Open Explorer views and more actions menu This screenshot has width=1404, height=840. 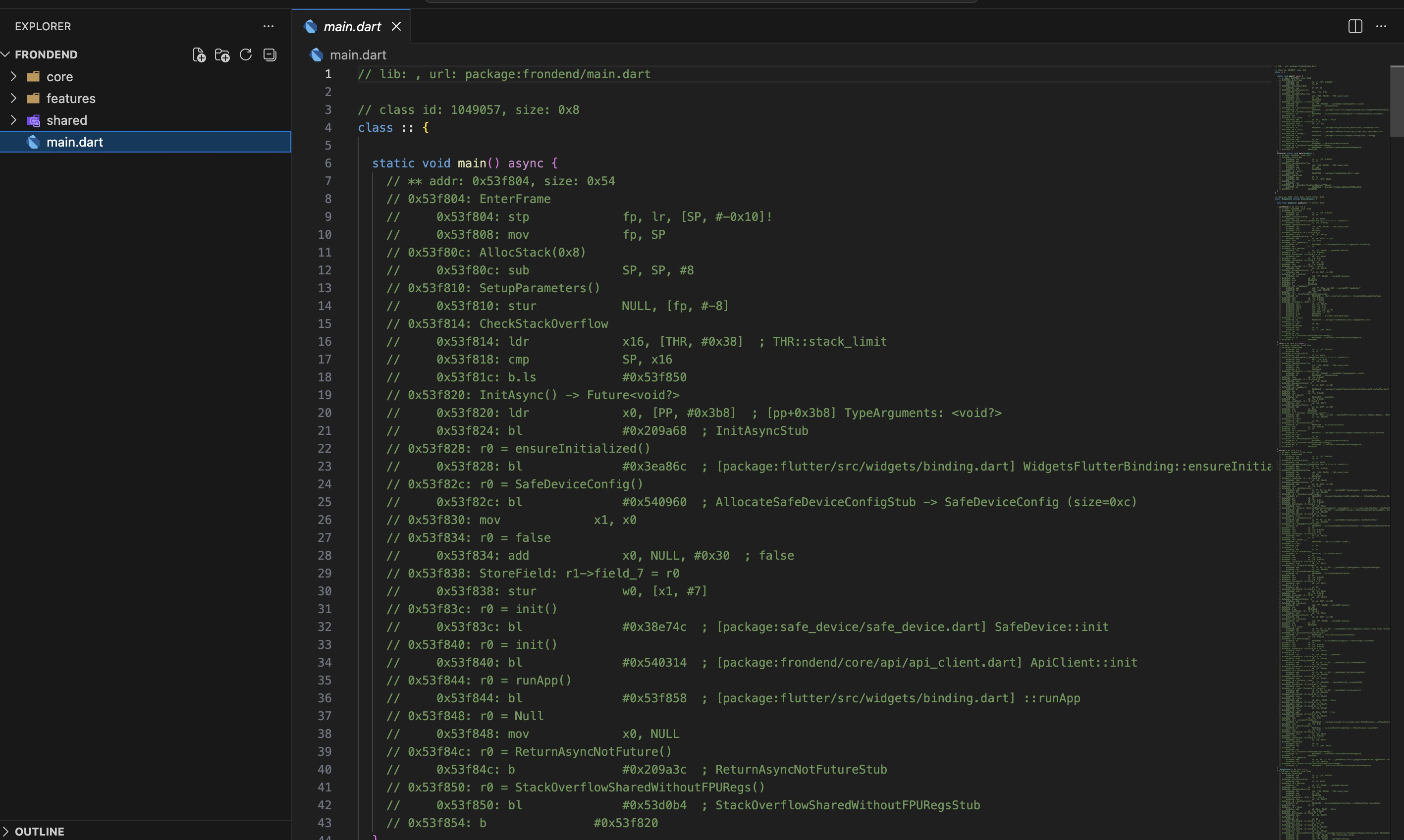(x=269, y=26)
